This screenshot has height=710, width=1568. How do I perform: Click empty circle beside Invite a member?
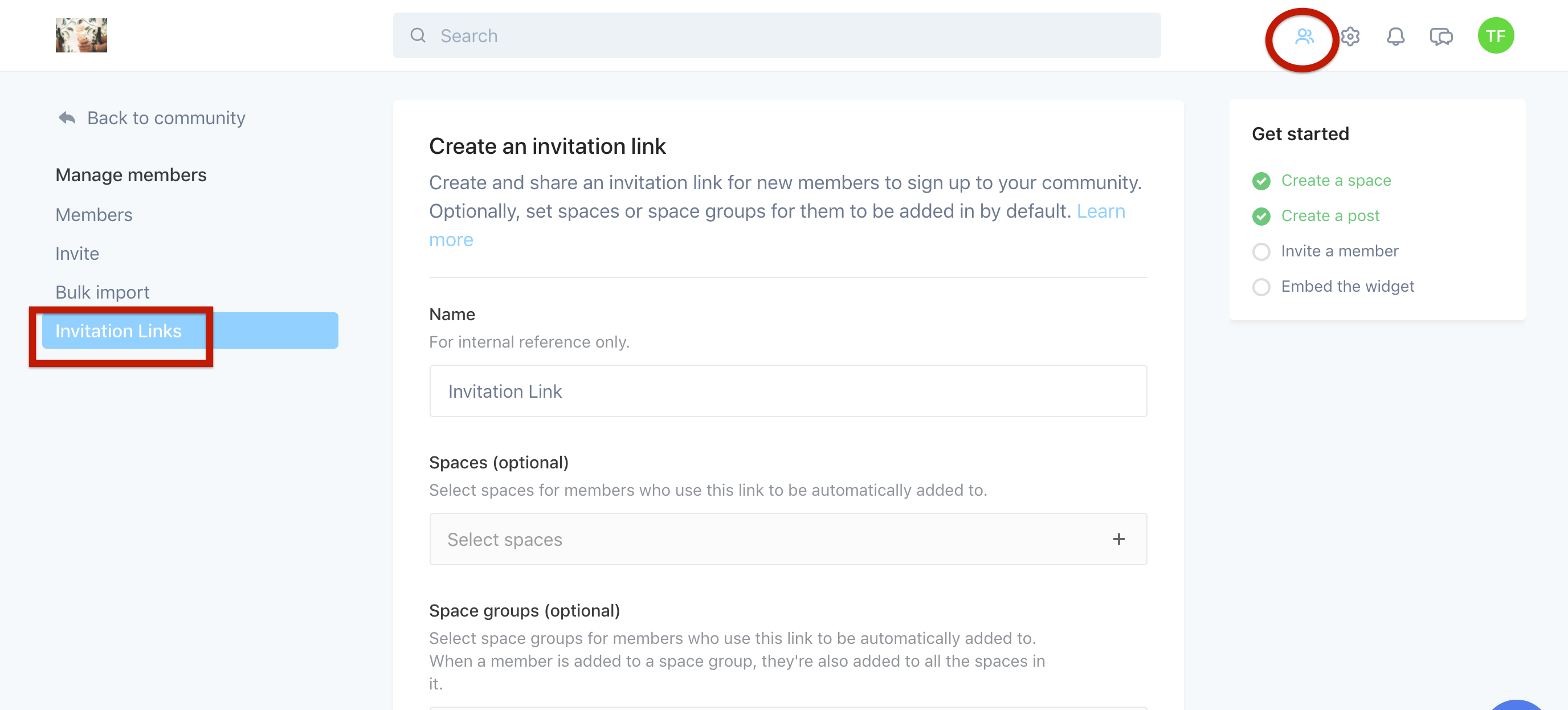point(1261,251)
